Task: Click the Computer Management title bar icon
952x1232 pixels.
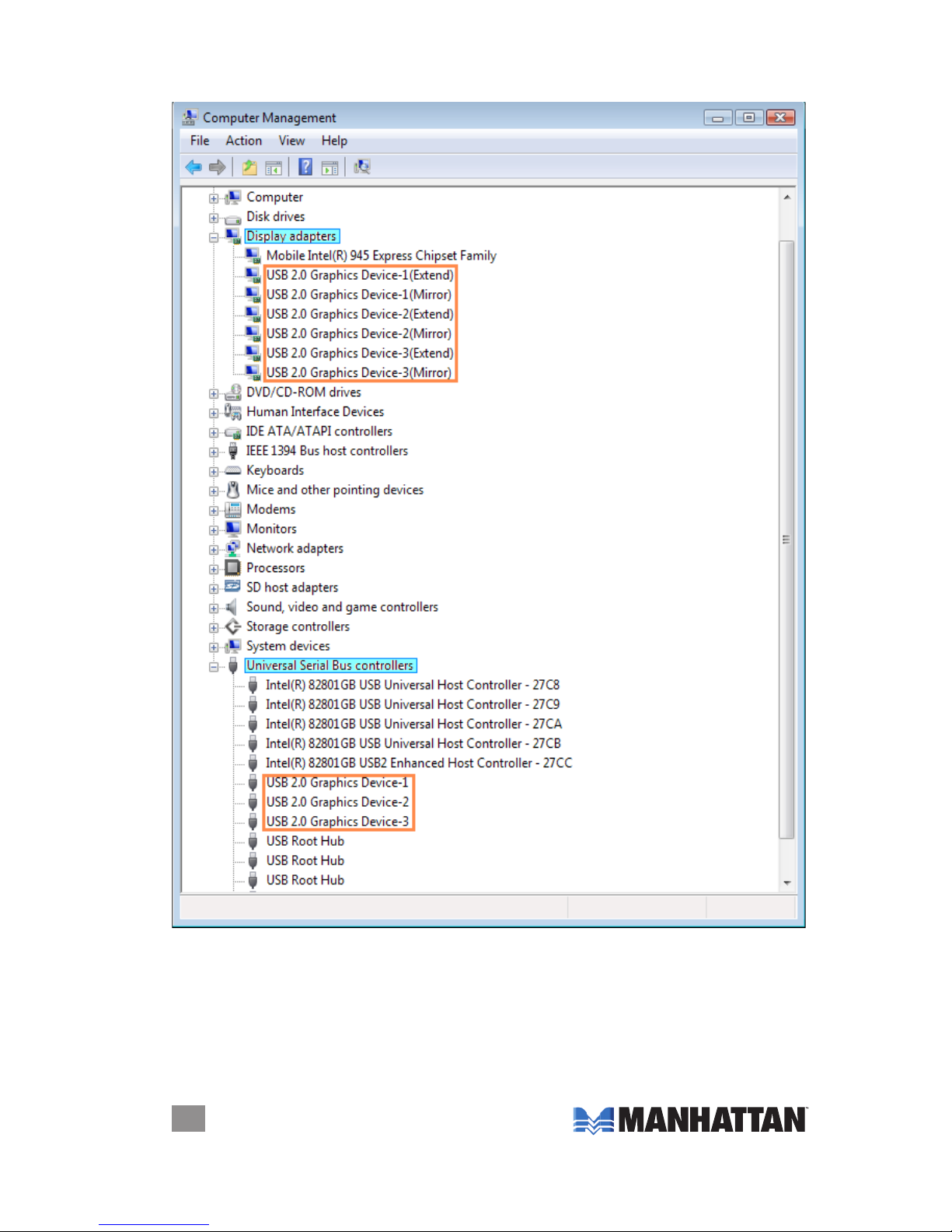Action: click(190, 117)
